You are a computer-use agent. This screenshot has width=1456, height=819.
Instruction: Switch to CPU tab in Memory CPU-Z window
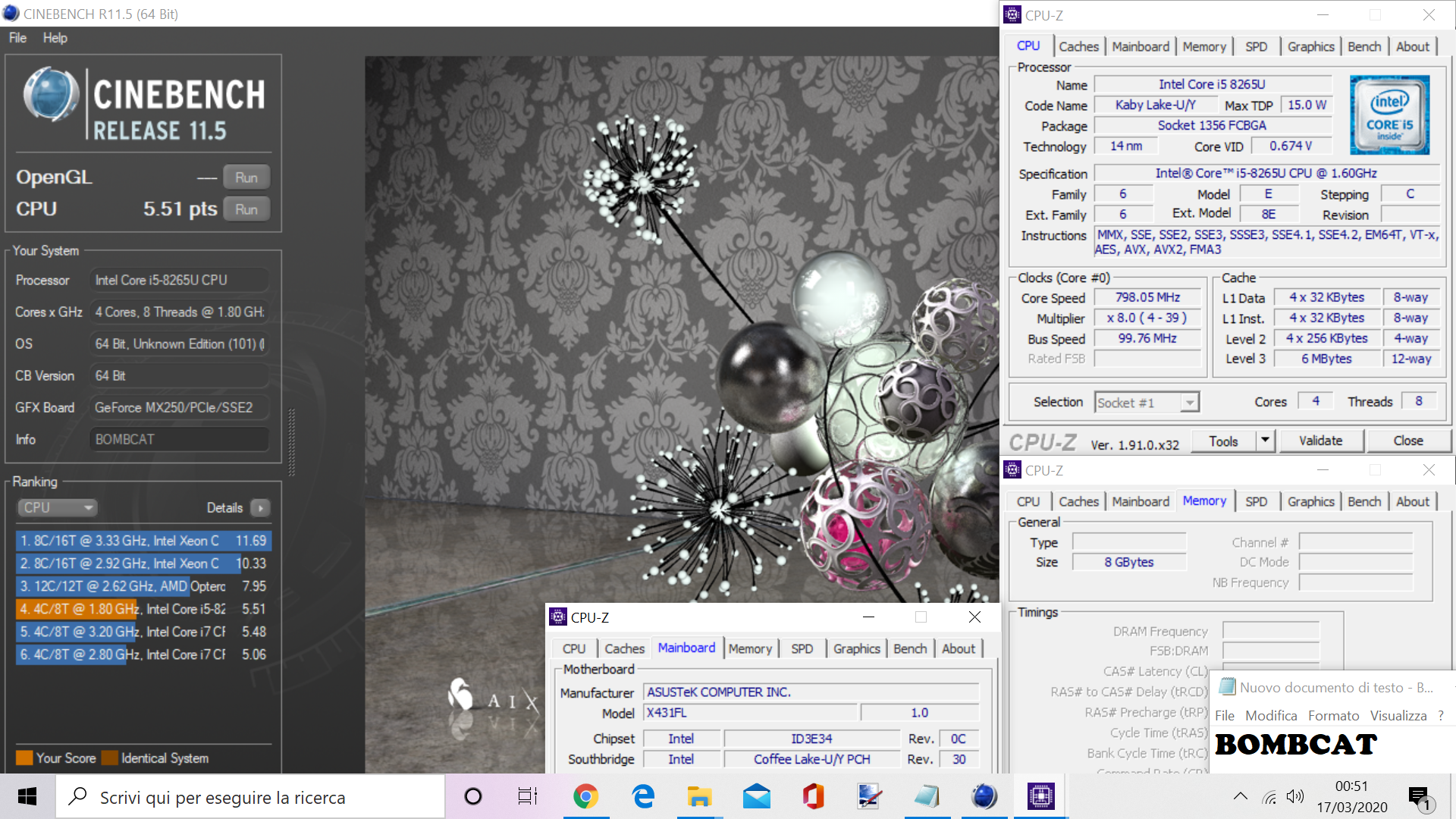pos(1028,502)
